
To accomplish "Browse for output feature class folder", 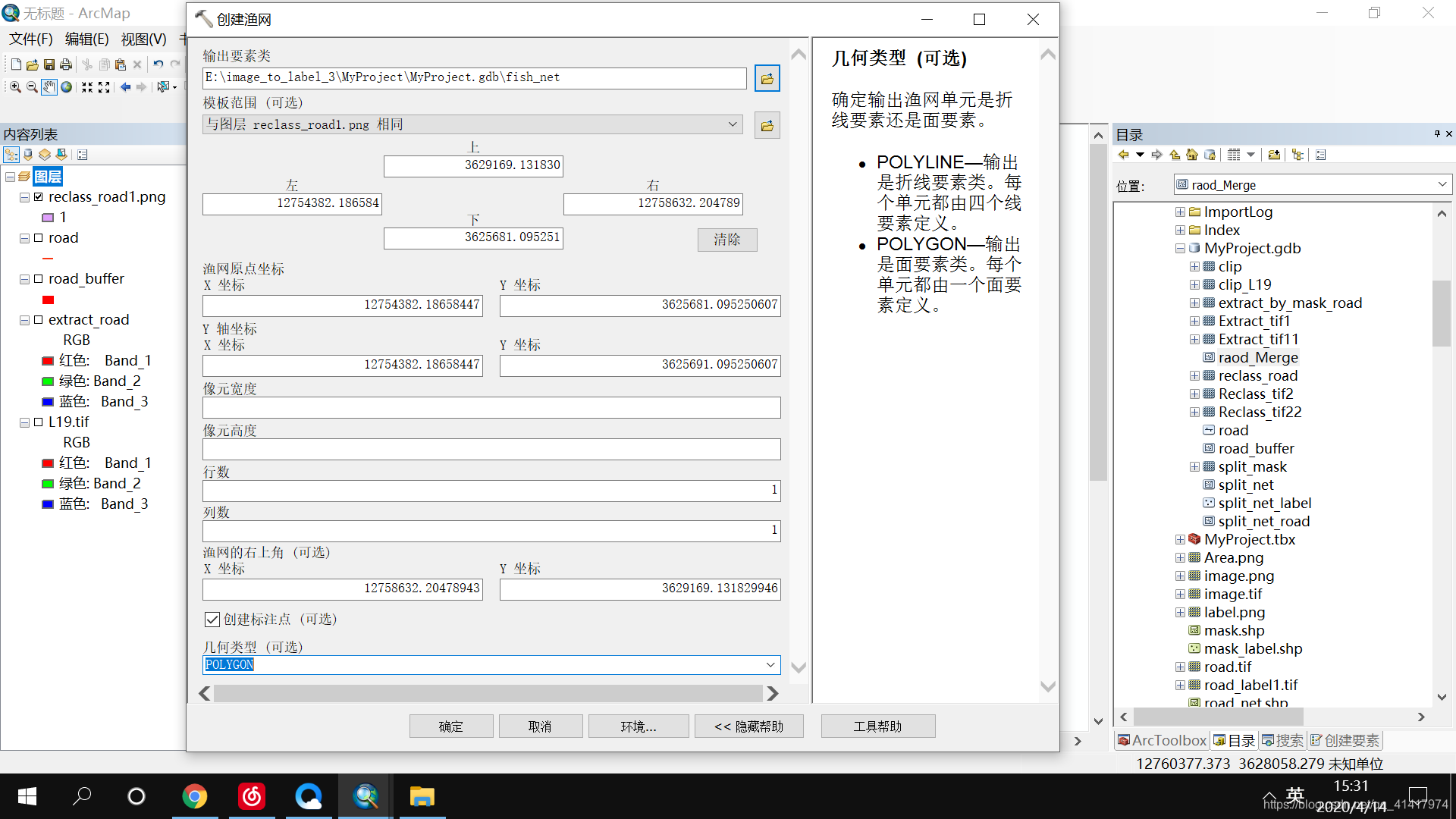I will [767, 78].
